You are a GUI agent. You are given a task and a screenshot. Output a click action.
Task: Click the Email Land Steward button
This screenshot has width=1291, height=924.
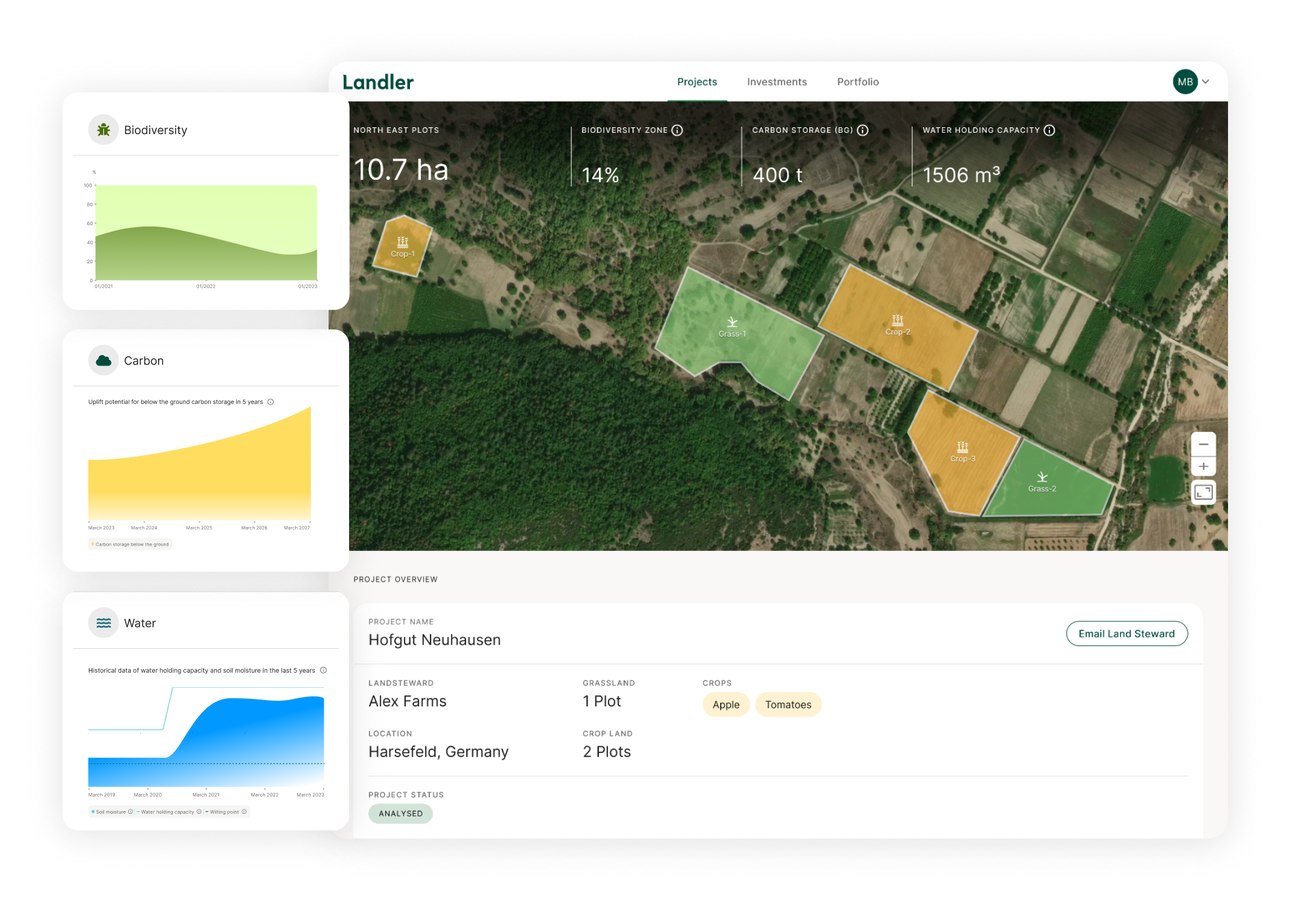(1126, 633)
